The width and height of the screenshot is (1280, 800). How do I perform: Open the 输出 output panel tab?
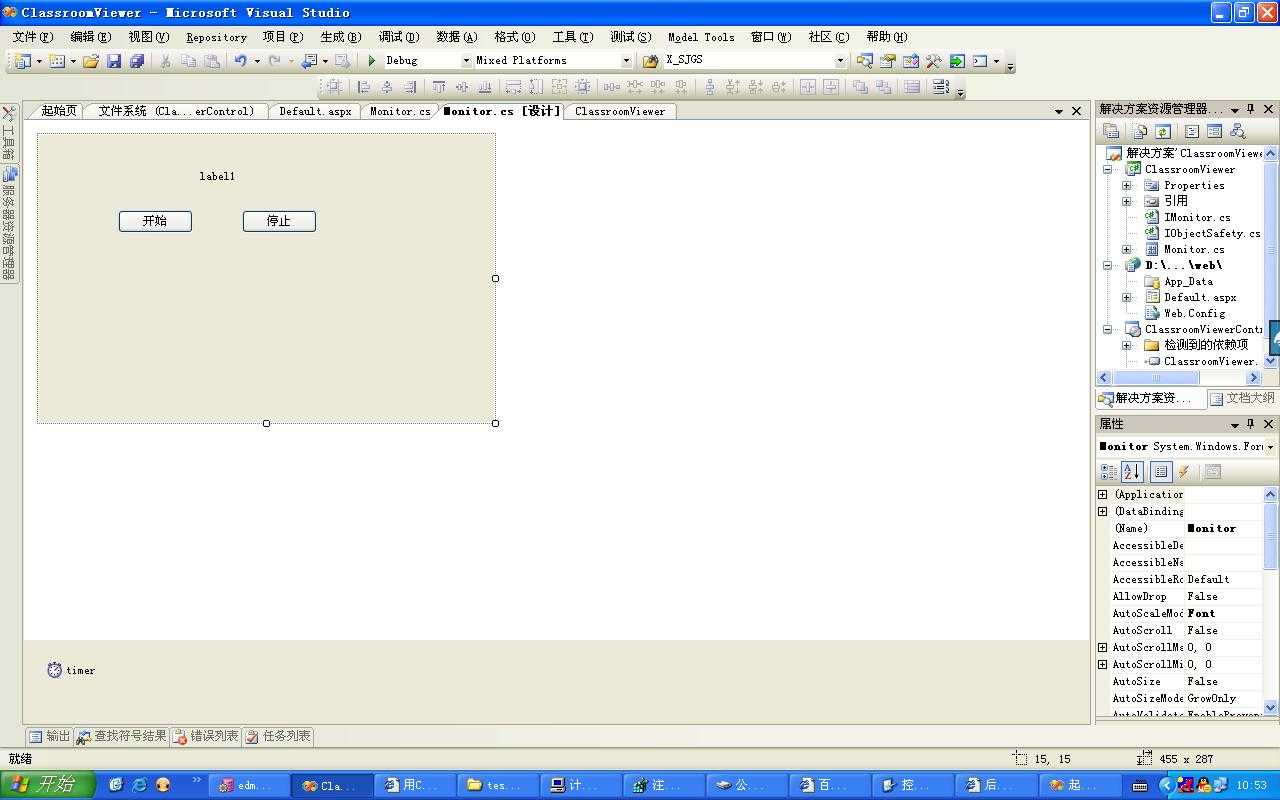[x=49, y=736]
